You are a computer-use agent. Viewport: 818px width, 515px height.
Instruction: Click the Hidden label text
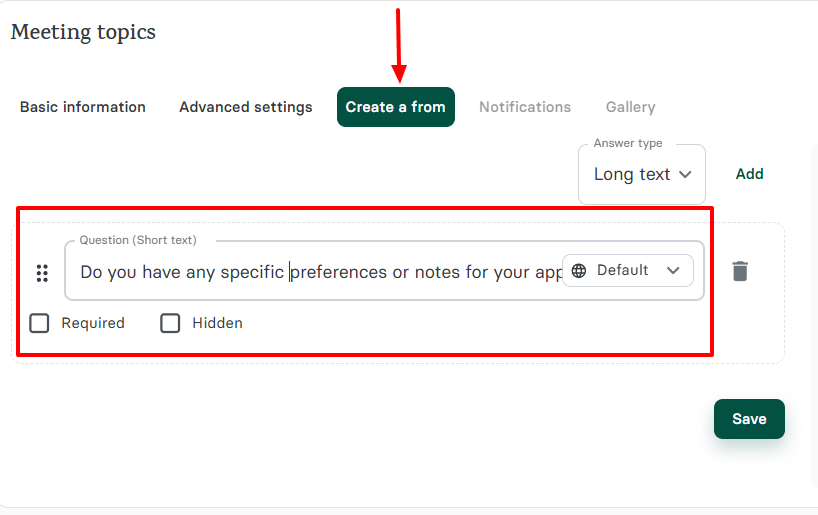[x=217, y=323]
